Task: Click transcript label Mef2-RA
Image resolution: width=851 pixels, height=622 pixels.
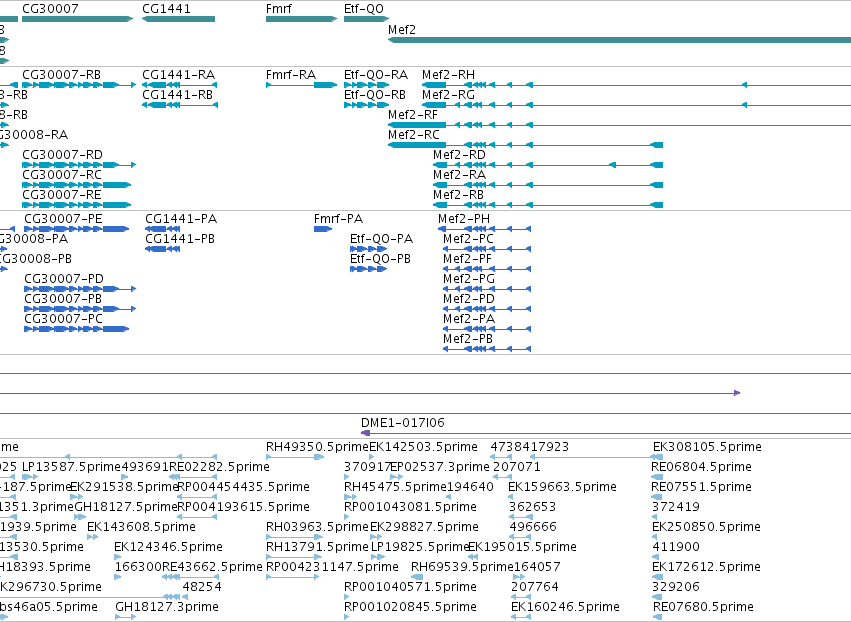Action: (x=459, y=175)
